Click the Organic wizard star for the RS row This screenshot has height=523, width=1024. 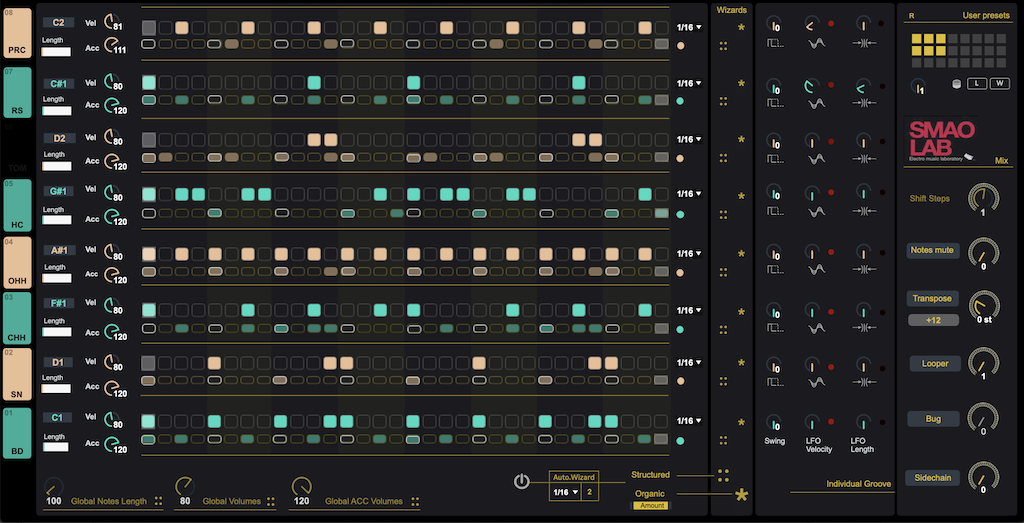coord(741,84)
